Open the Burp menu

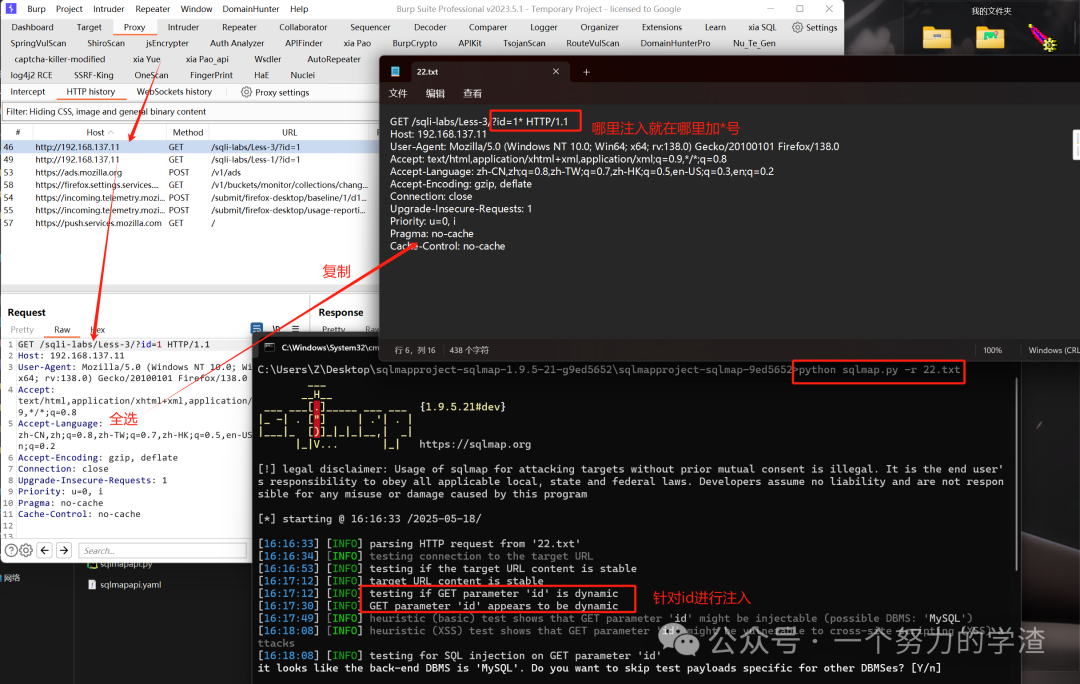(37, 9)
